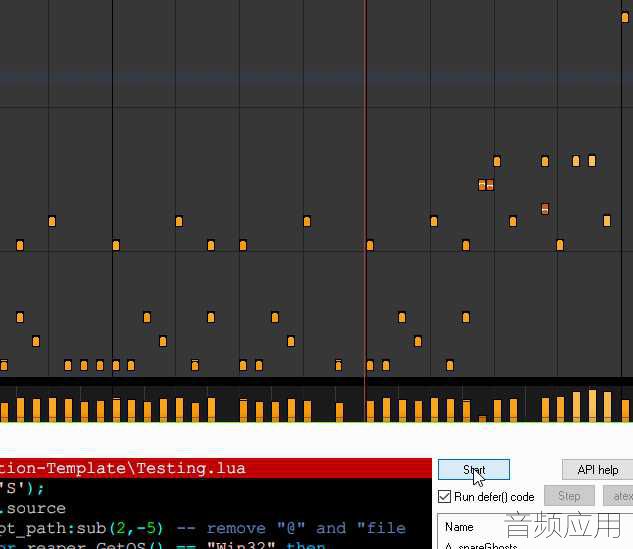
Task: Select the reddish striped note below the upper cluster
Action: [545, 209]
